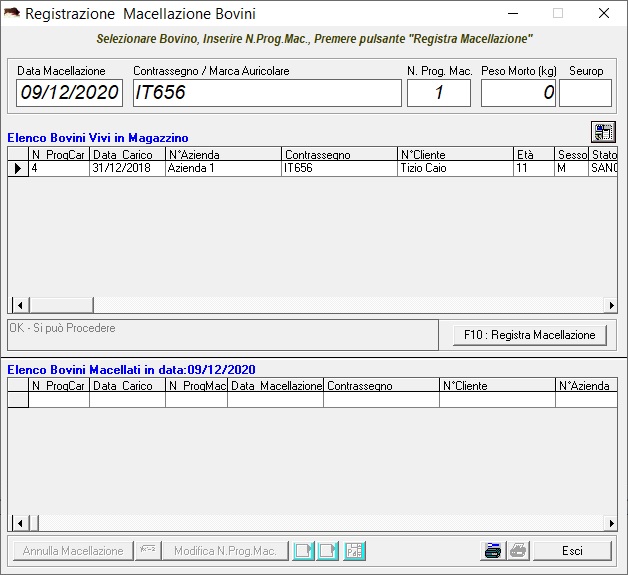Click the Modifica N.Prog.Mac. button
Viewport: 628px width, 575px height.
(225, 551)
